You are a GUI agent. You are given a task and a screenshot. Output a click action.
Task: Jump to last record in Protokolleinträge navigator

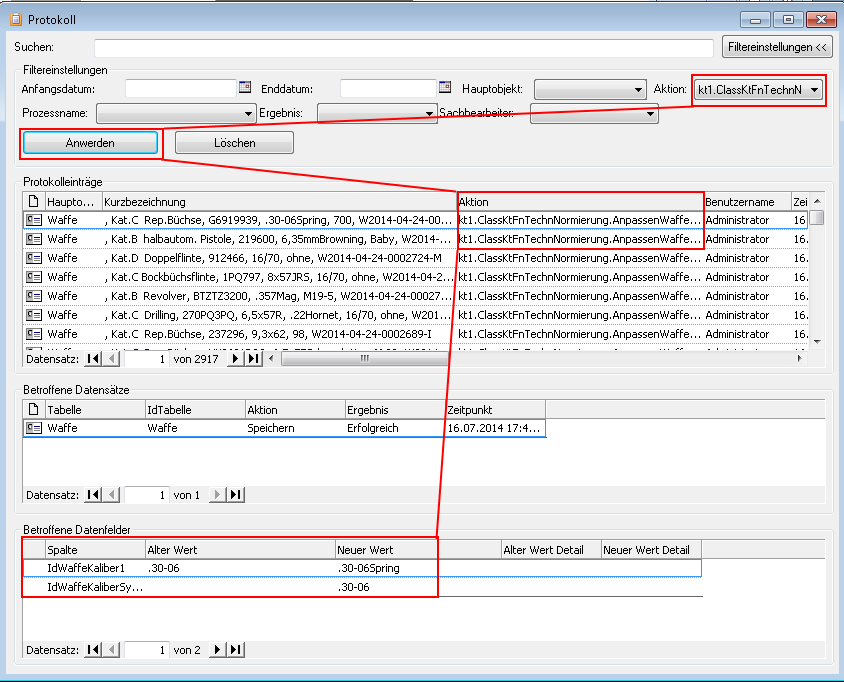tap(253, 358)
